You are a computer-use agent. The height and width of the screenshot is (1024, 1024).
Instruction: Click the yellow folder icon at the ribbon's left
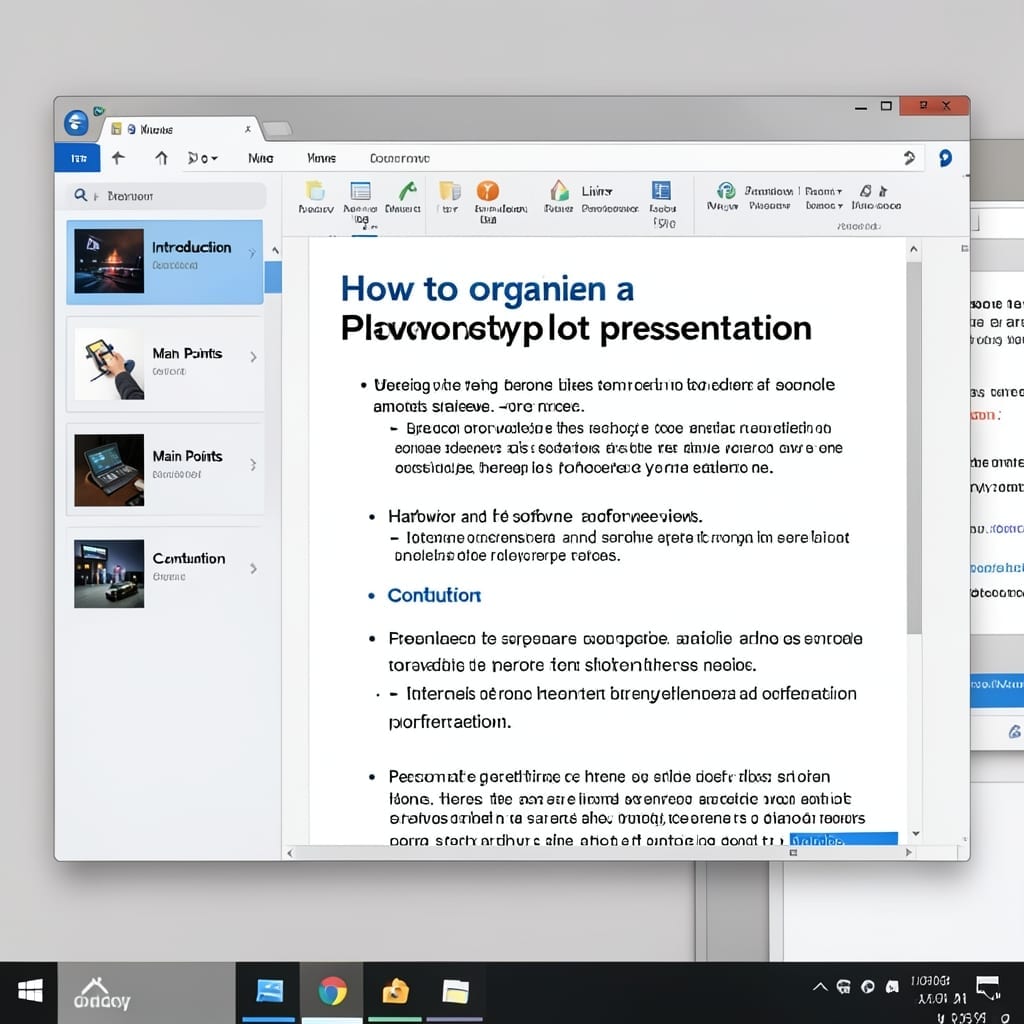[315, 191]
